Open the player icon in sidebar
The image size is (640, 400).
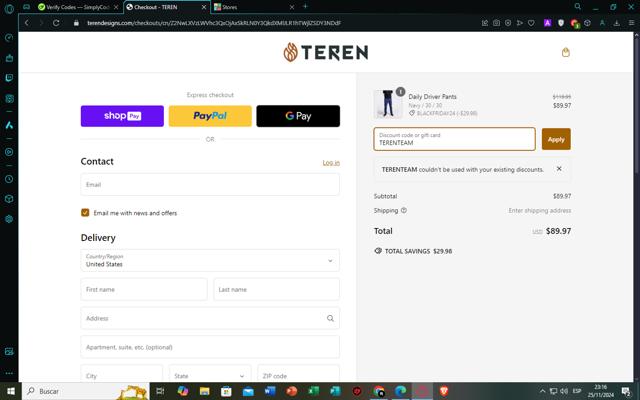[x=9, y=152]
